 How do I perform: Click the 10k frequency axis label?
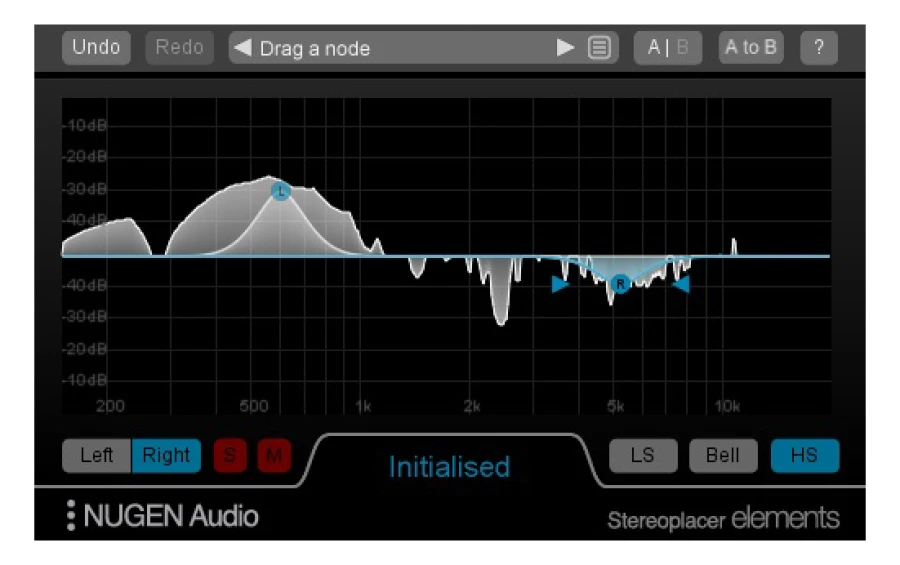click(727, 407)
